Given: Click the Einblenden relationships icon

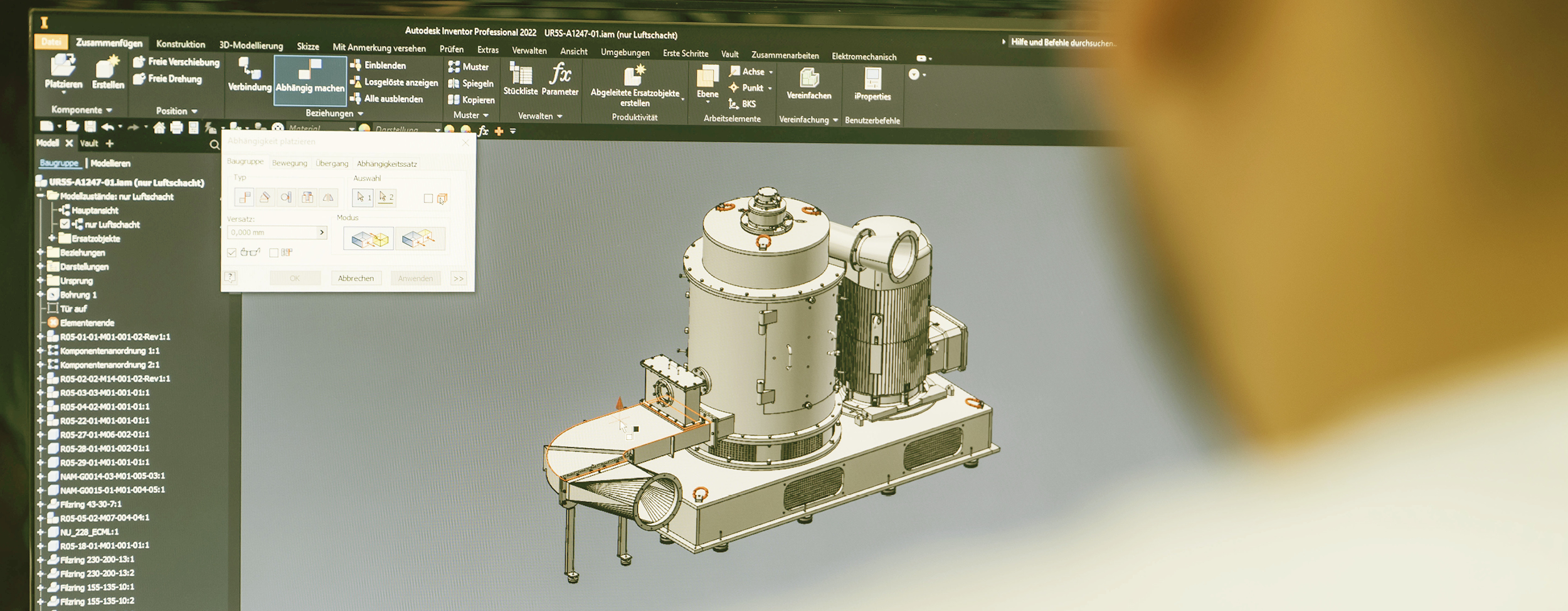Looking at the screenshot, I should [356, 65].
